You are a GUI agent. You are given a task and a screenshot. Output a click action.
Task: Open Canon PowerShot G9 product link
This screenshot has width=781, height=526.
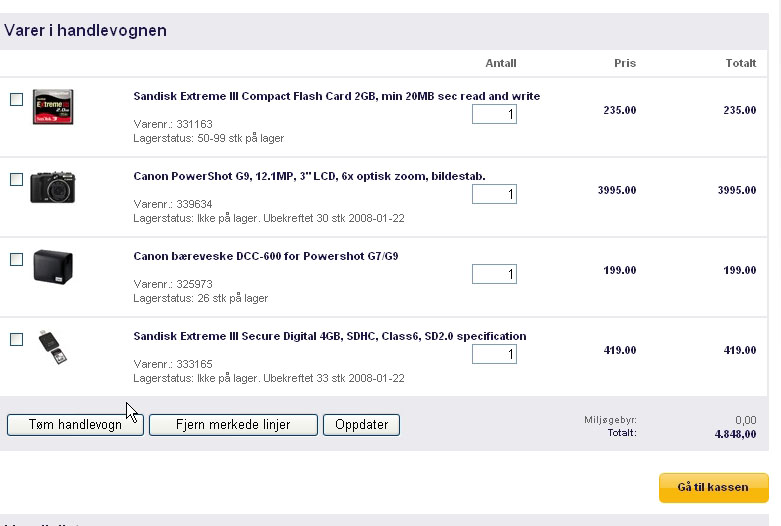(x=309, y=176)
